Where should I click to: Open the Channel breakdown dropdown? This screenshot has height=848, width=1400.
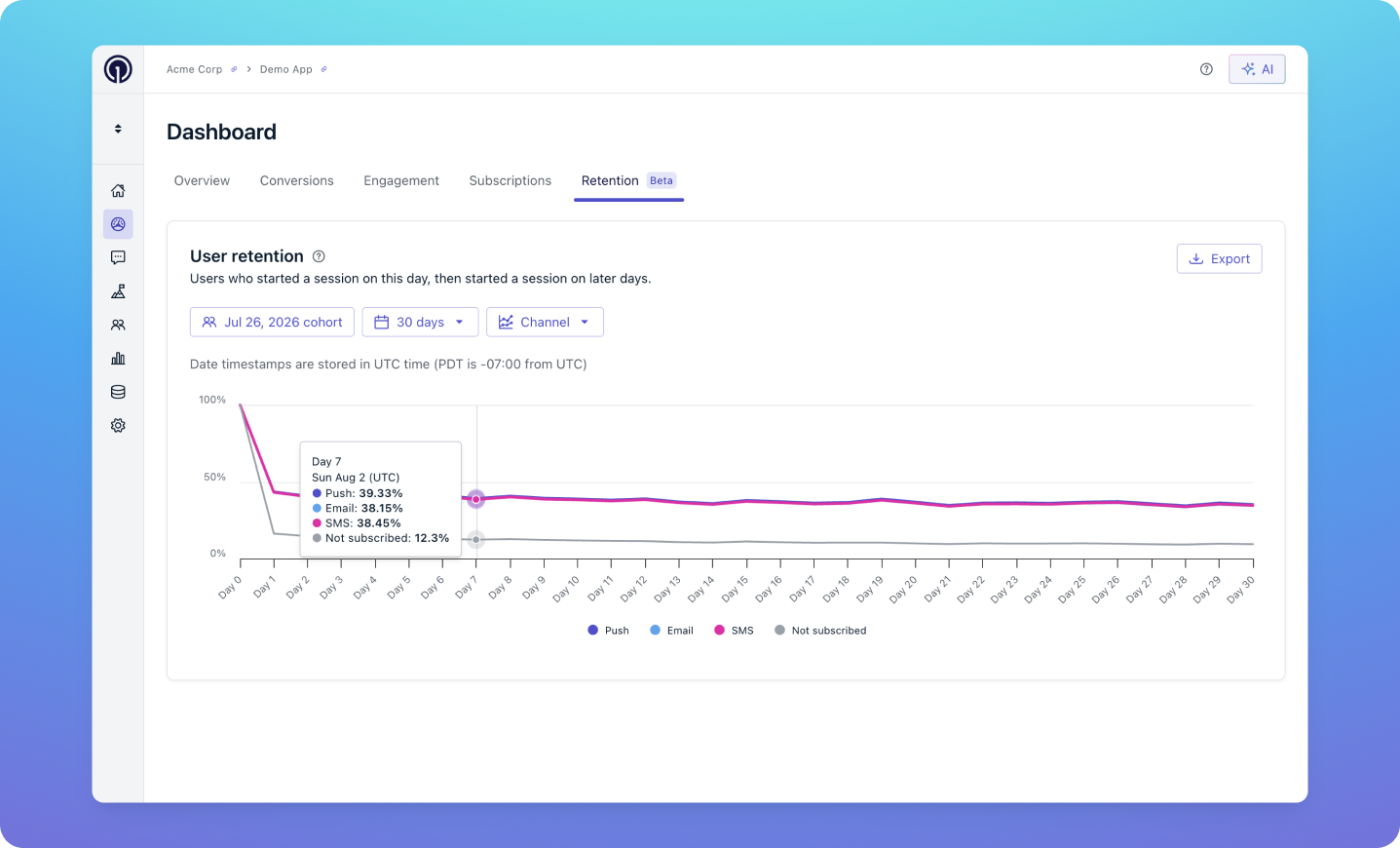pos(545,323)
